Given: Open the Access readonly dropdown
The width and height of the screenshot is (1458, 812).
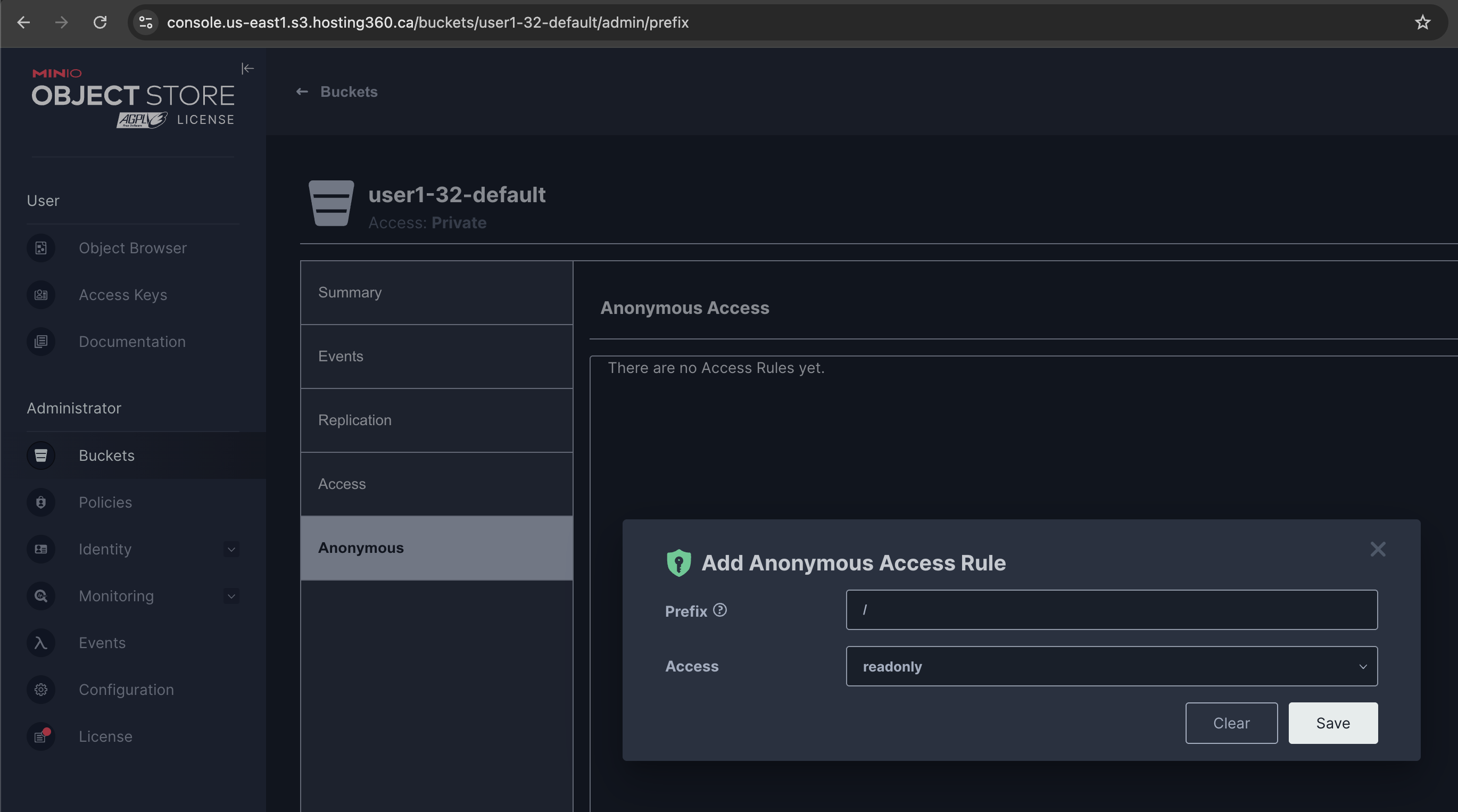Looking at the screenshot, I should click(x=1111, y=667).
